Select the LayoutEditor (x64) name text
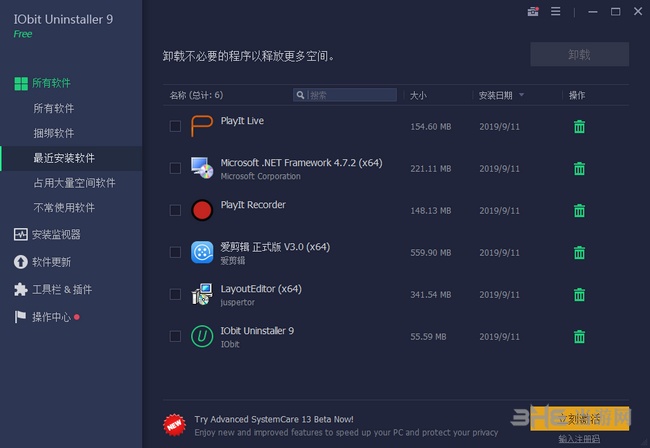This screenshot has width=650, height=448. [261, 289]
